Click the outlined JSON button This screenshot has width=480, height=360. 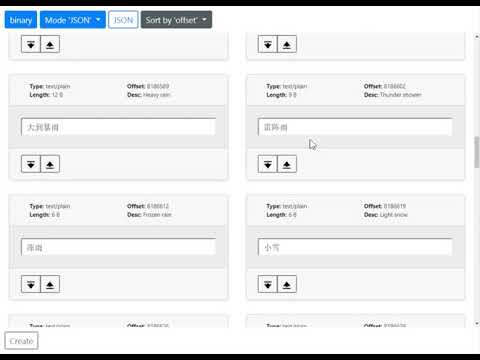tap(123, 20)
